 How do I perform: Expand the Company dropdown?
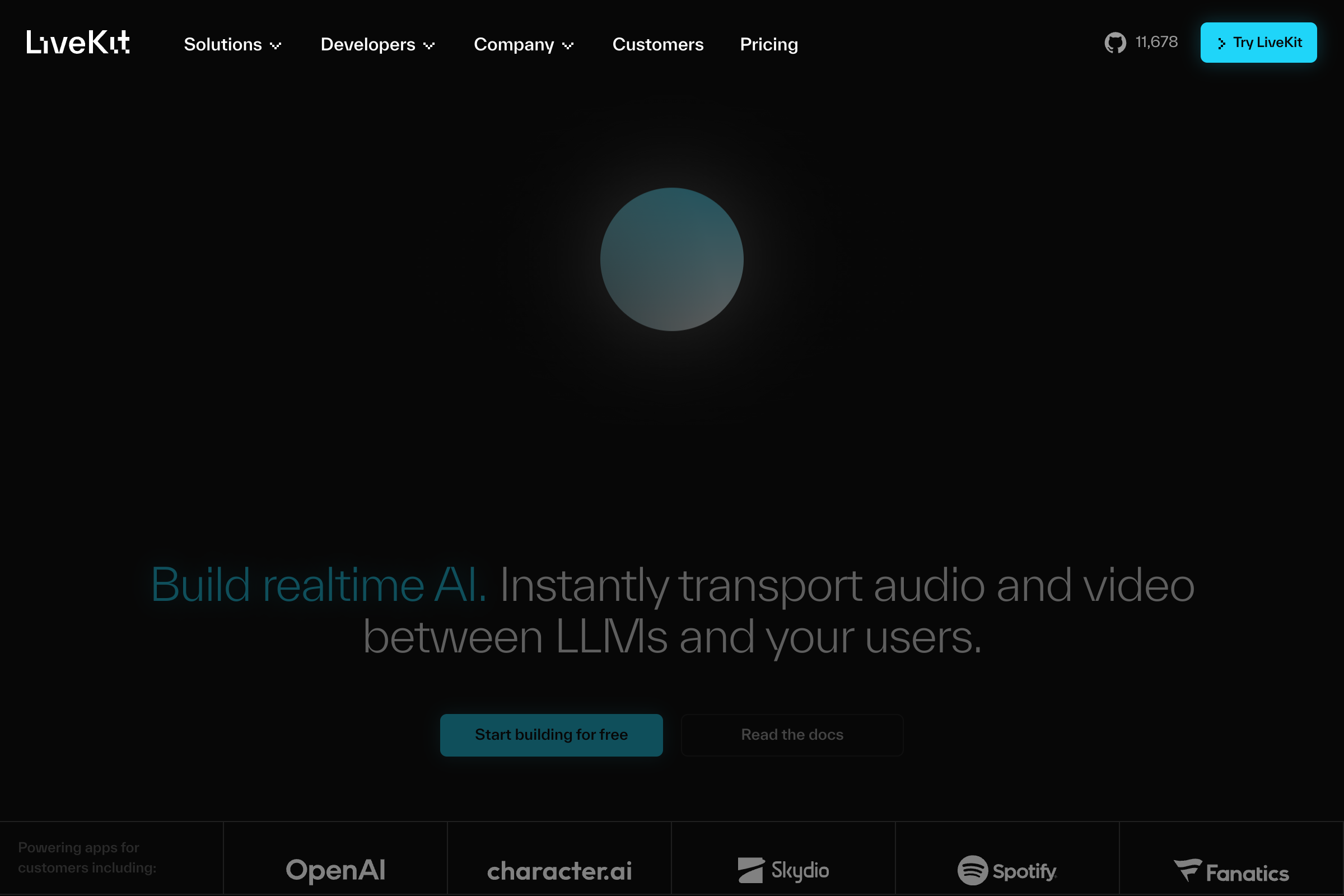coord(514,45)
